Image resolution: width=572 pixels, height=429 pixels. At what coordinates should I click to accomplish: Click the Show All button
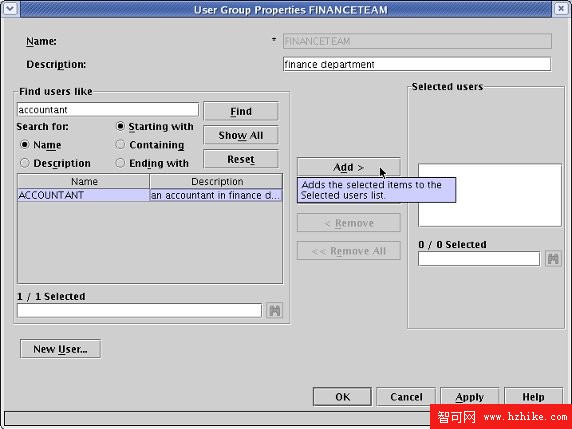click(x=241, y=135)
